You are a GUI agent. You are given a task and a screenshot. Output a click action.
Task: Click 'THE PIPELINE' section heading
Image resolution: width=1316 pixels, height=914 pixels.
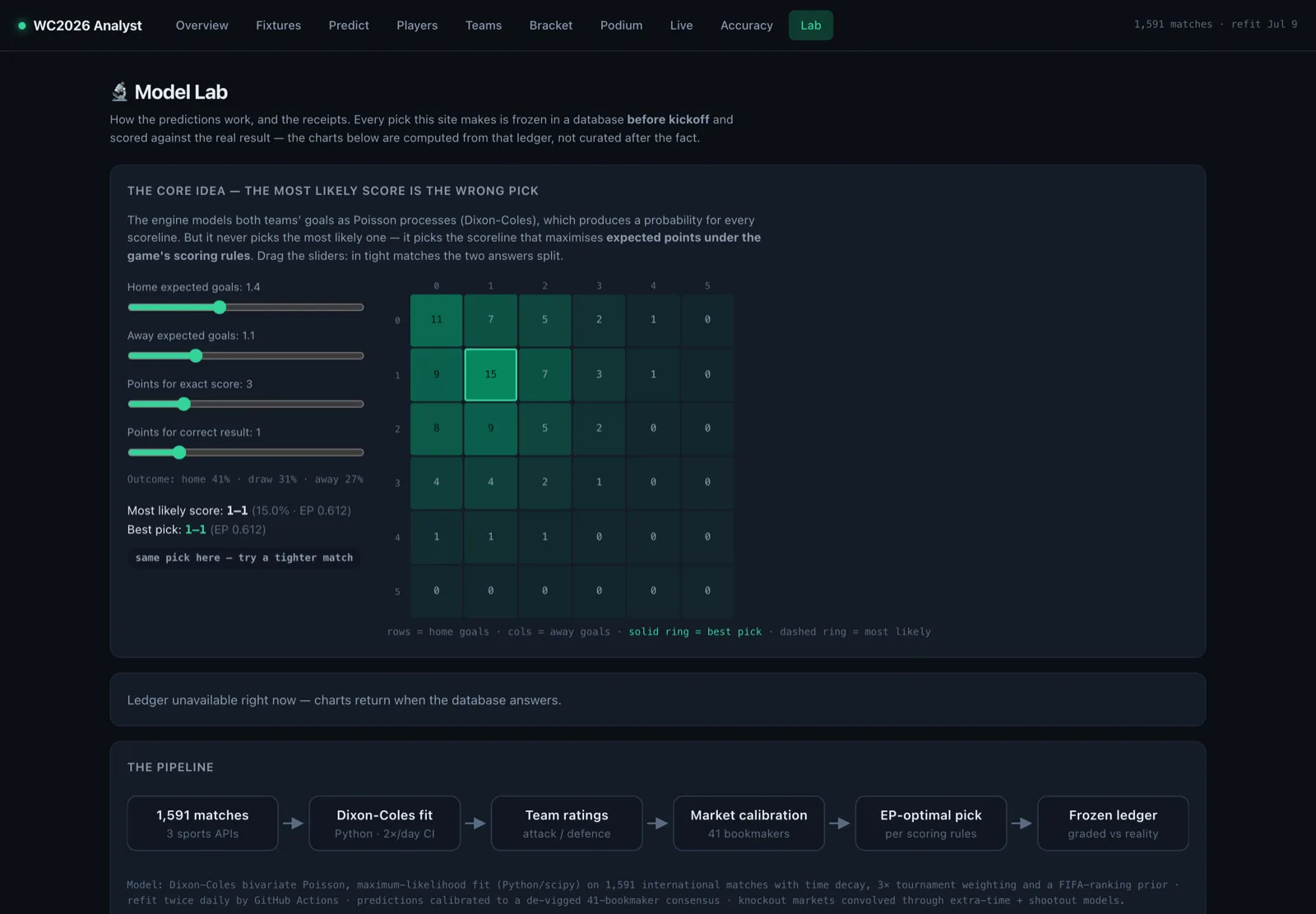pyautogui.click(x=170, y=768)
